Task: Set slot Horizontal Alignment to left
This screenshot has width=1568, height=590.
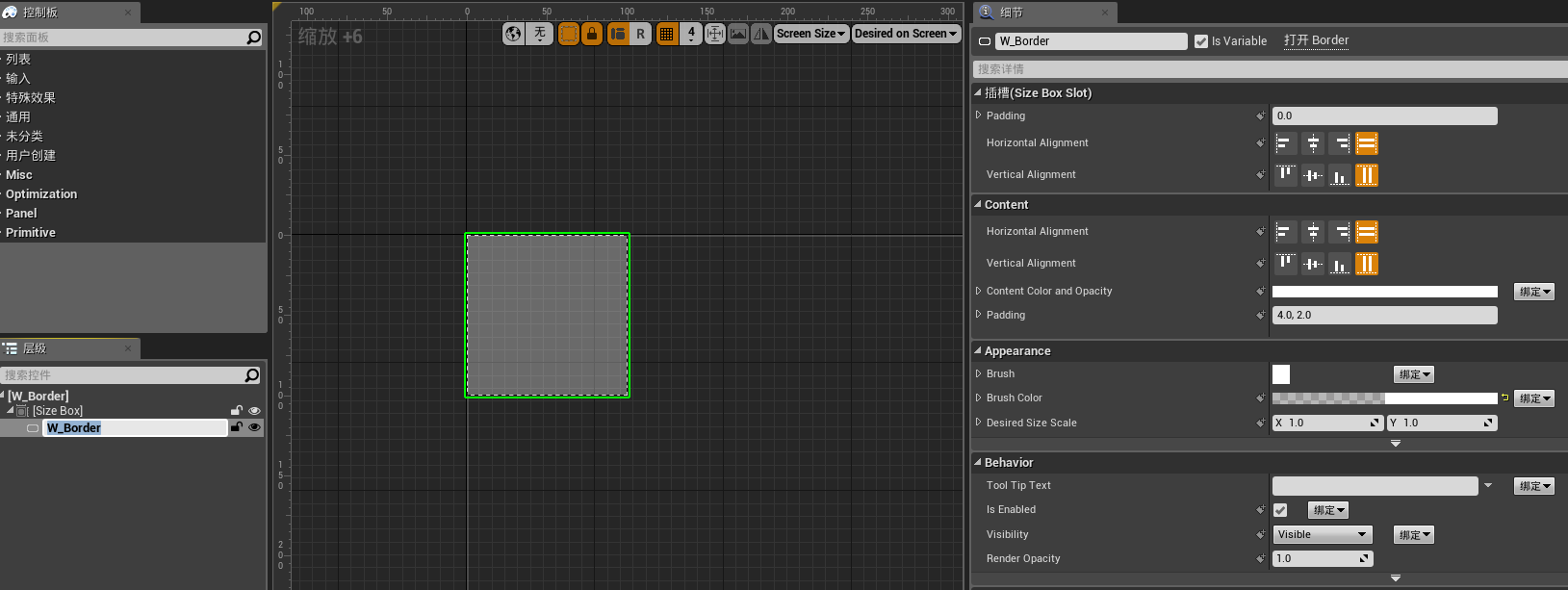Action: [x=1286, y=143]
